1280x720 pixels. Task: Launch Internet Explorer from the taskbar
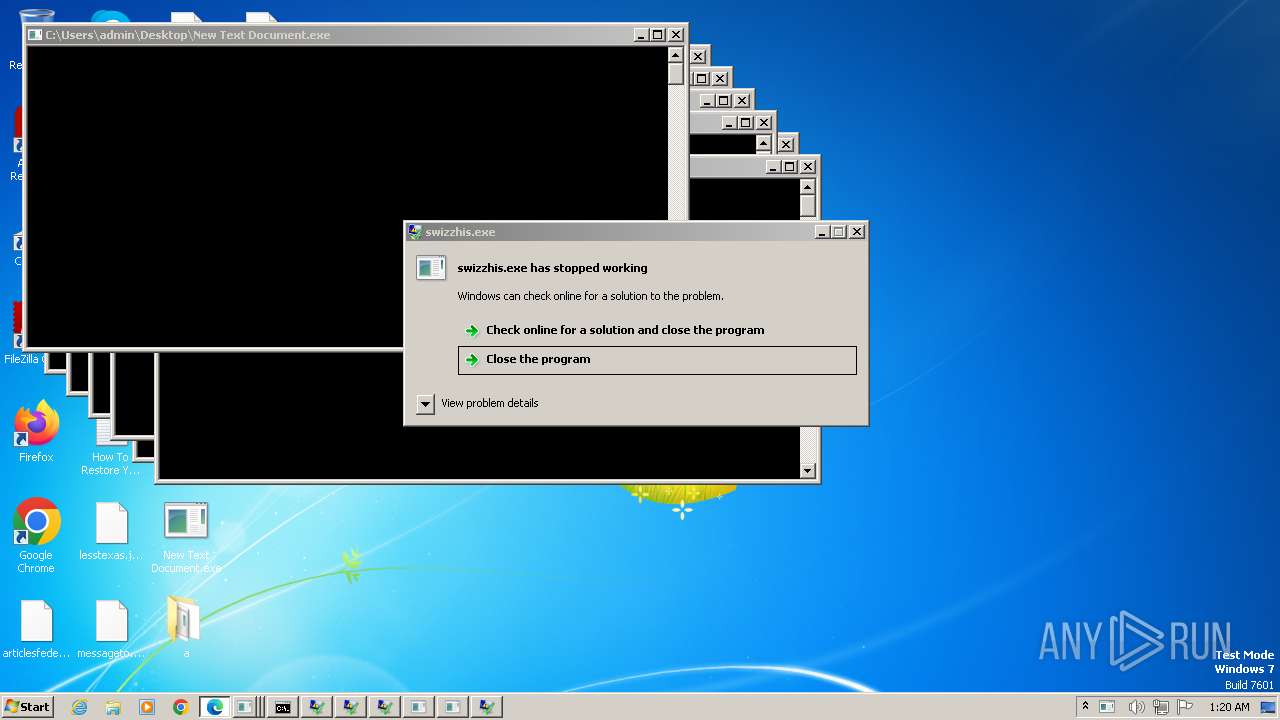(79, 707)
